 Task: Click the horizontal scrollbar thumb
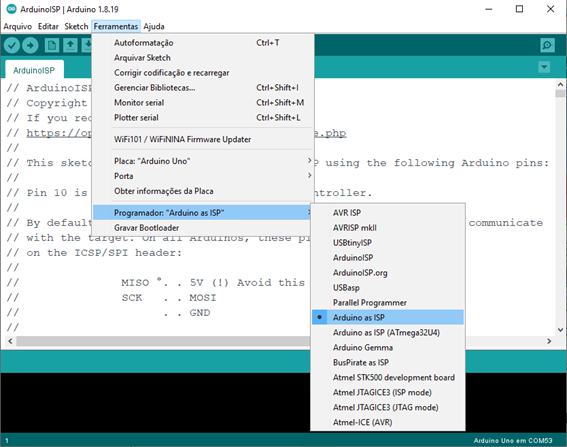click(163, 341)
